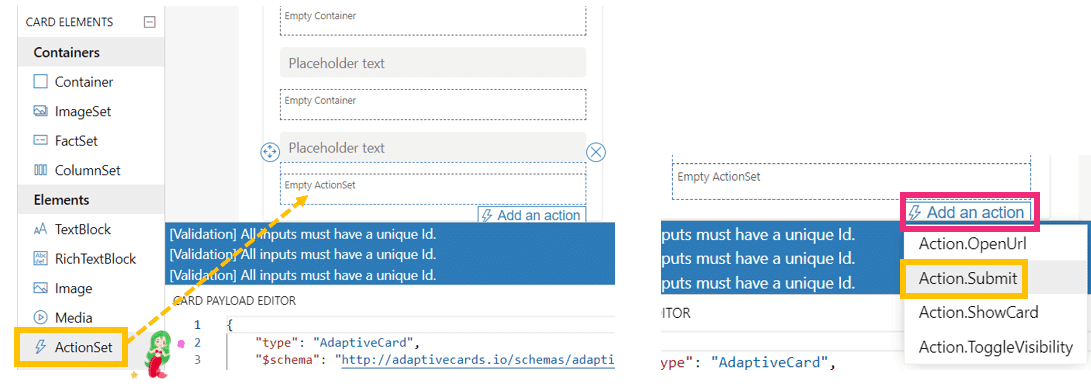The width and height of the screenshot is (1091, 387).
Task: Click the first Placeholder text input
Action: tap(433, 63)
